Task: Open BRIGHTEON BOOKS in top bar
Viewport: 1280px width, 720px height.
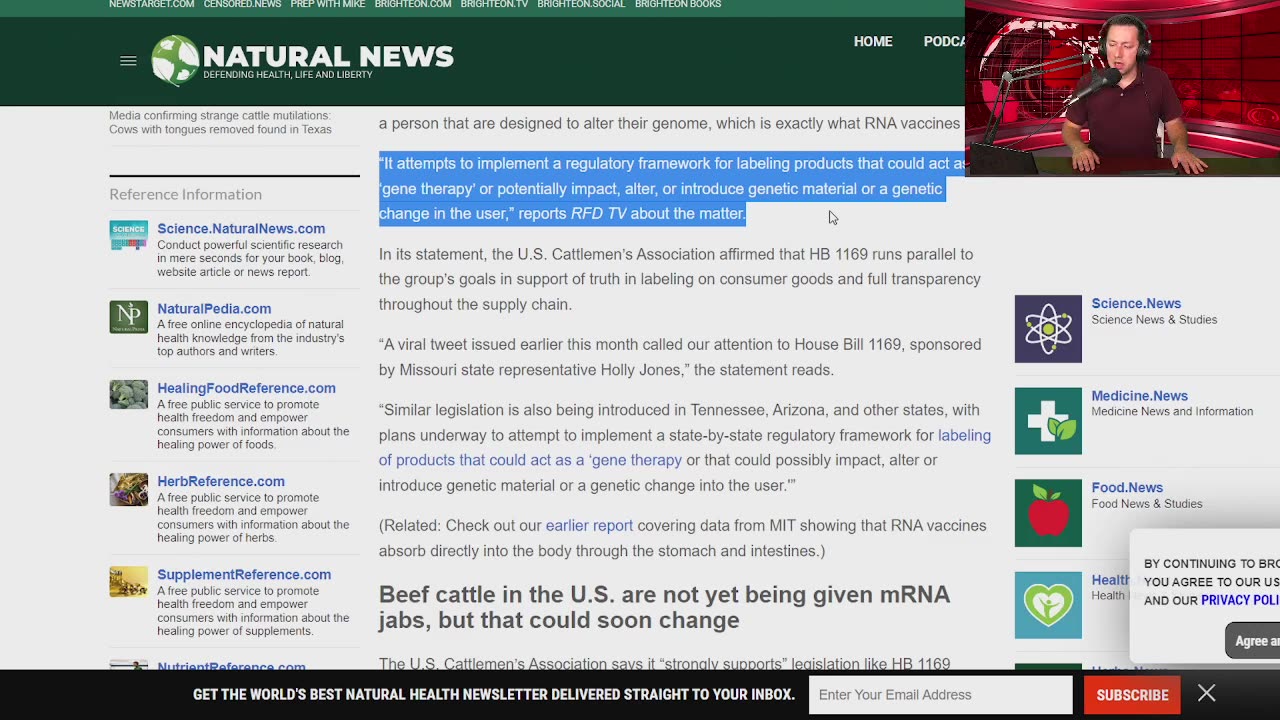Action: click(x=678, y=4)
